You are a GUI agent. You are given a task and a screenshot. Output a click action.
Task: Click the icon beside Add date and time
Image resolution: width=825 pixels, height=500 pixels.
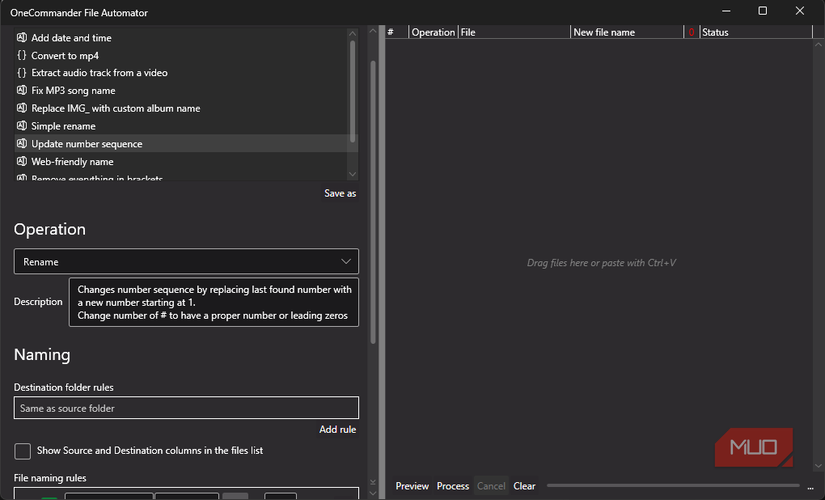click(22, 38)
